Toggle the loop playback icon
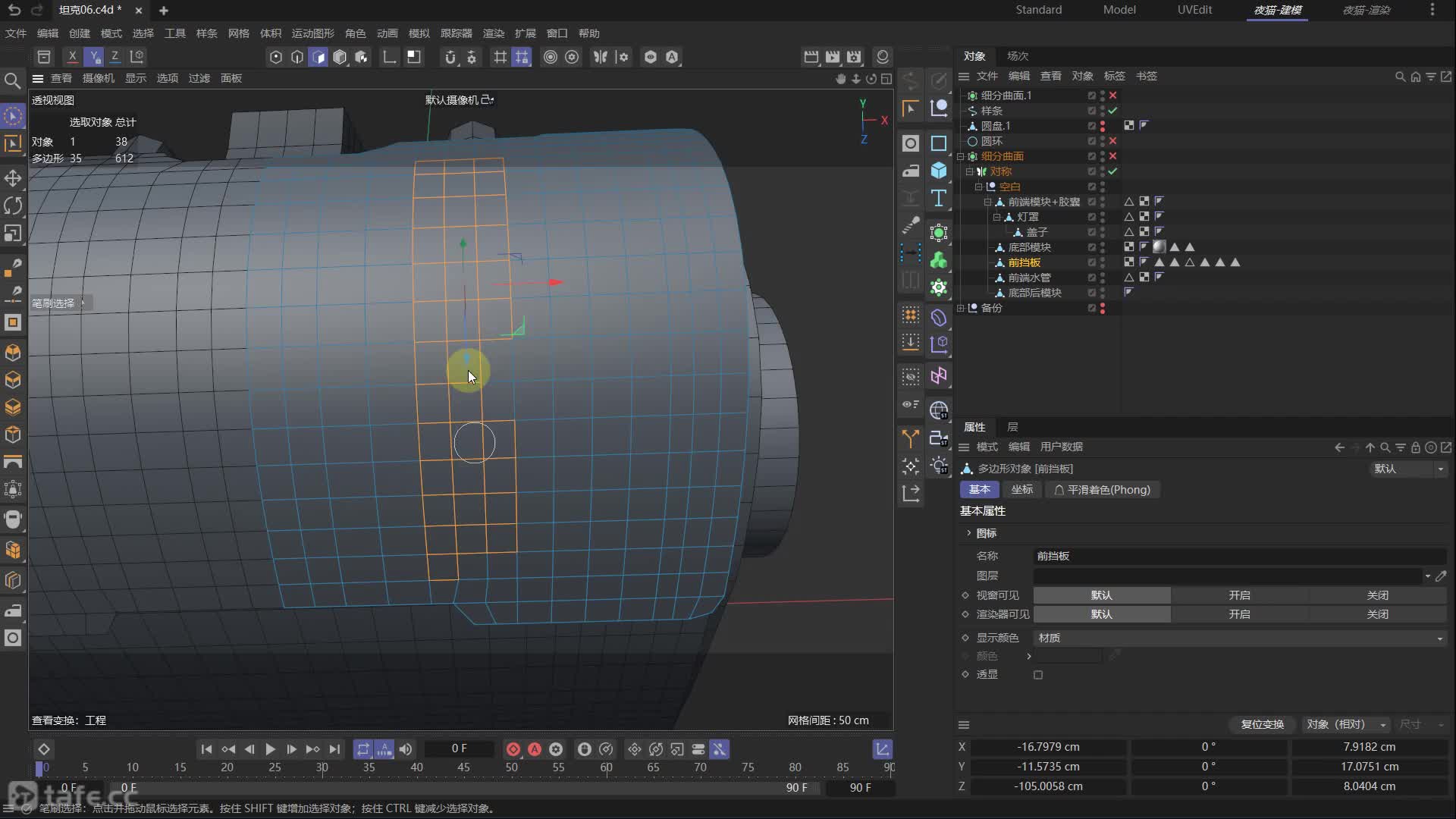 (363, 749)
